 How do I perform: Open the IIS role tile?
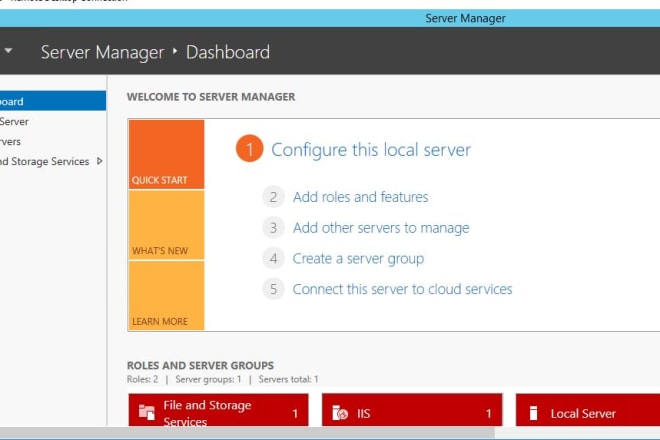[x=412, y=410]
